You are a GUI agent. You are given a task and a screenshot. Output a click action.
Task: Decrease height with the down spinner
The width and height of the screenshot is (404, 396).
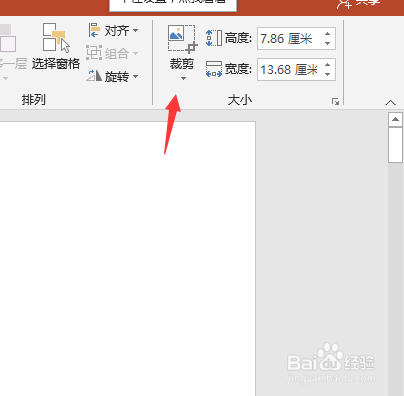327,44
